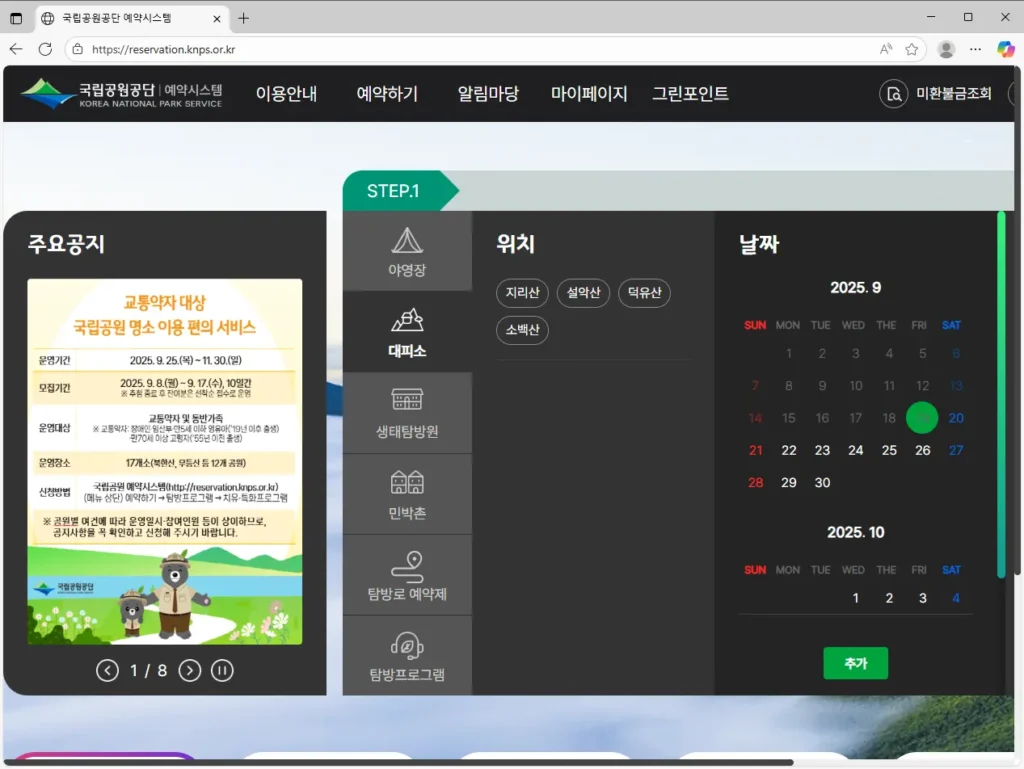
Task: Choose the 민박촌 category icon
Action: pyautogui.click(x=407, y=493)
